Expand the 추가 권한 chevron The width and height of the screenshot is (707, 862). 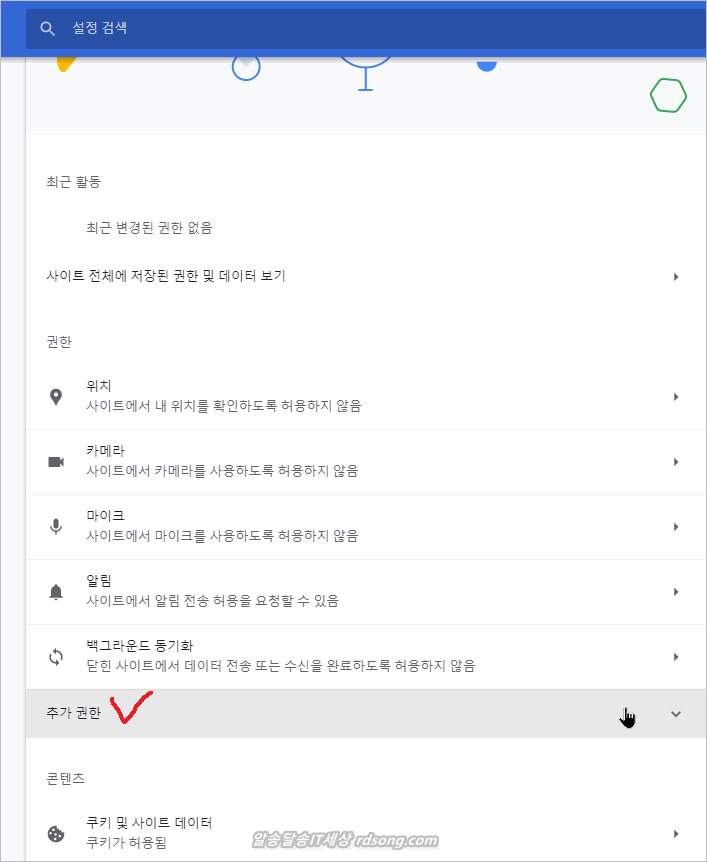click(x=675, y=714)
